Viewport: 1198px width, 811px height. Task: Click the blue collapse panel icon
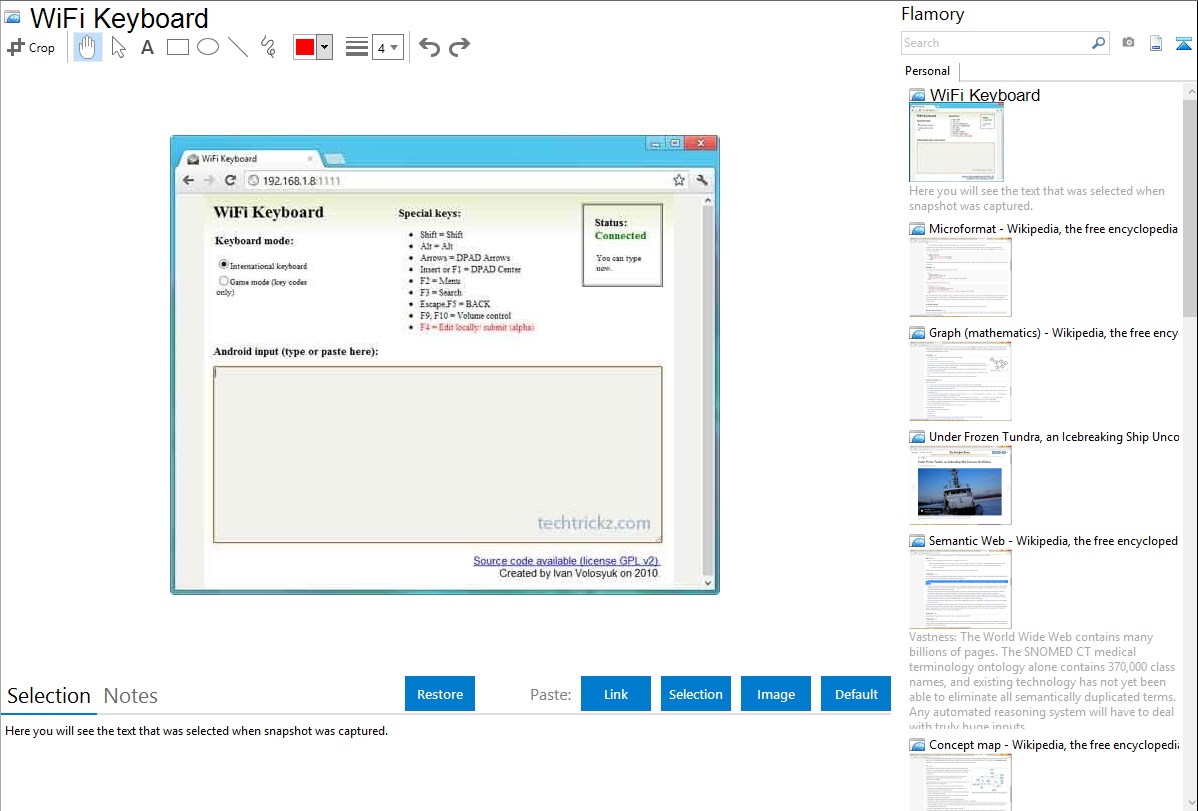click(1183, 43)
